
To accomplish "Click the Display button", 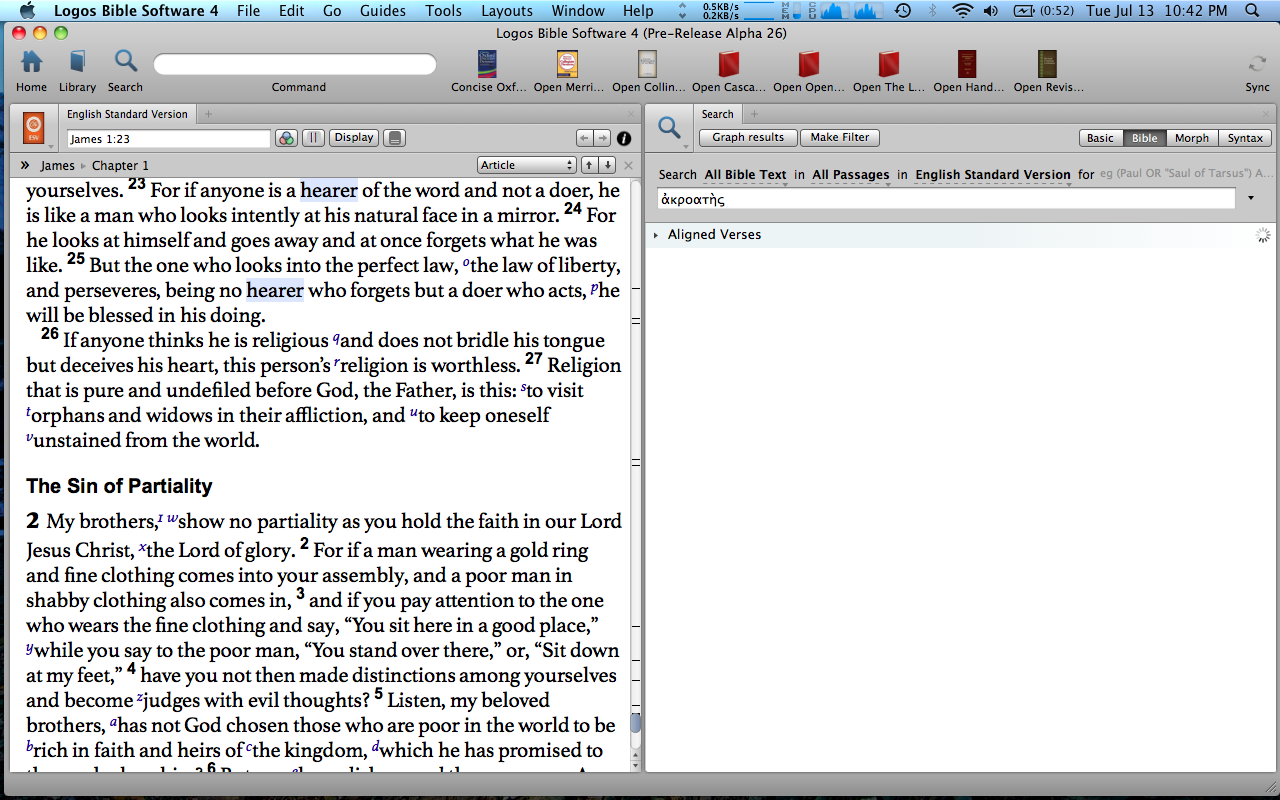I will click(354, 138).
